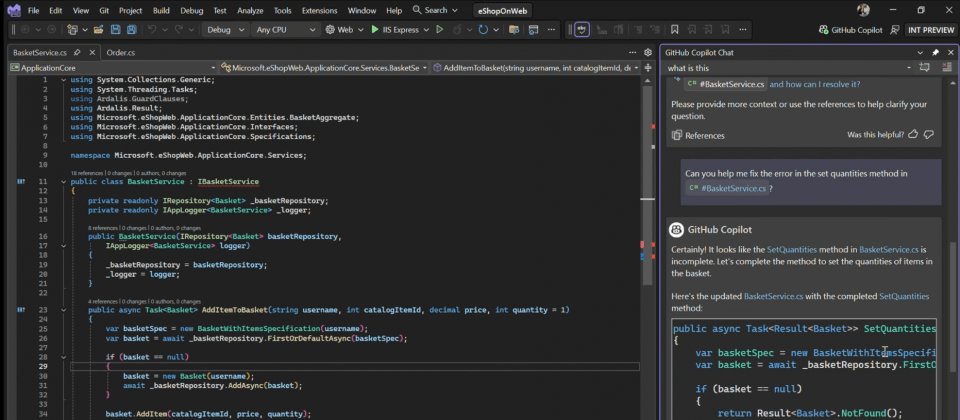Open the ApplicationCore project dropdown
This screenshot has width=960, height=420.
pos(113,68)
